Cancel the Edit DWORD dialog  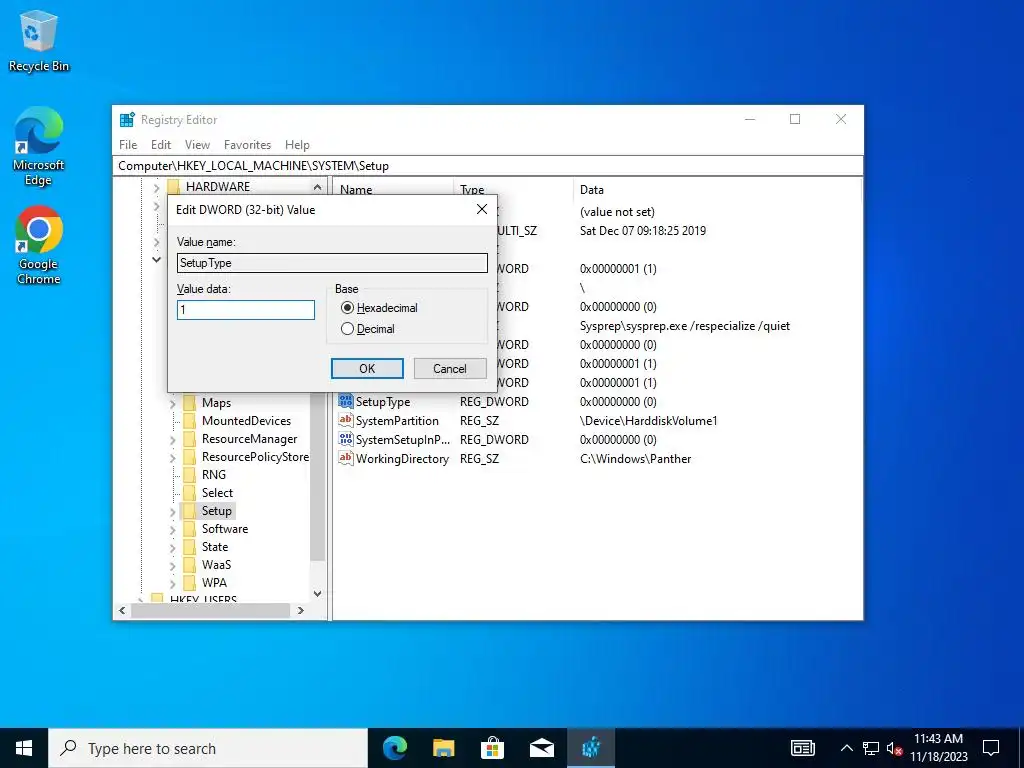coord(450,368)
